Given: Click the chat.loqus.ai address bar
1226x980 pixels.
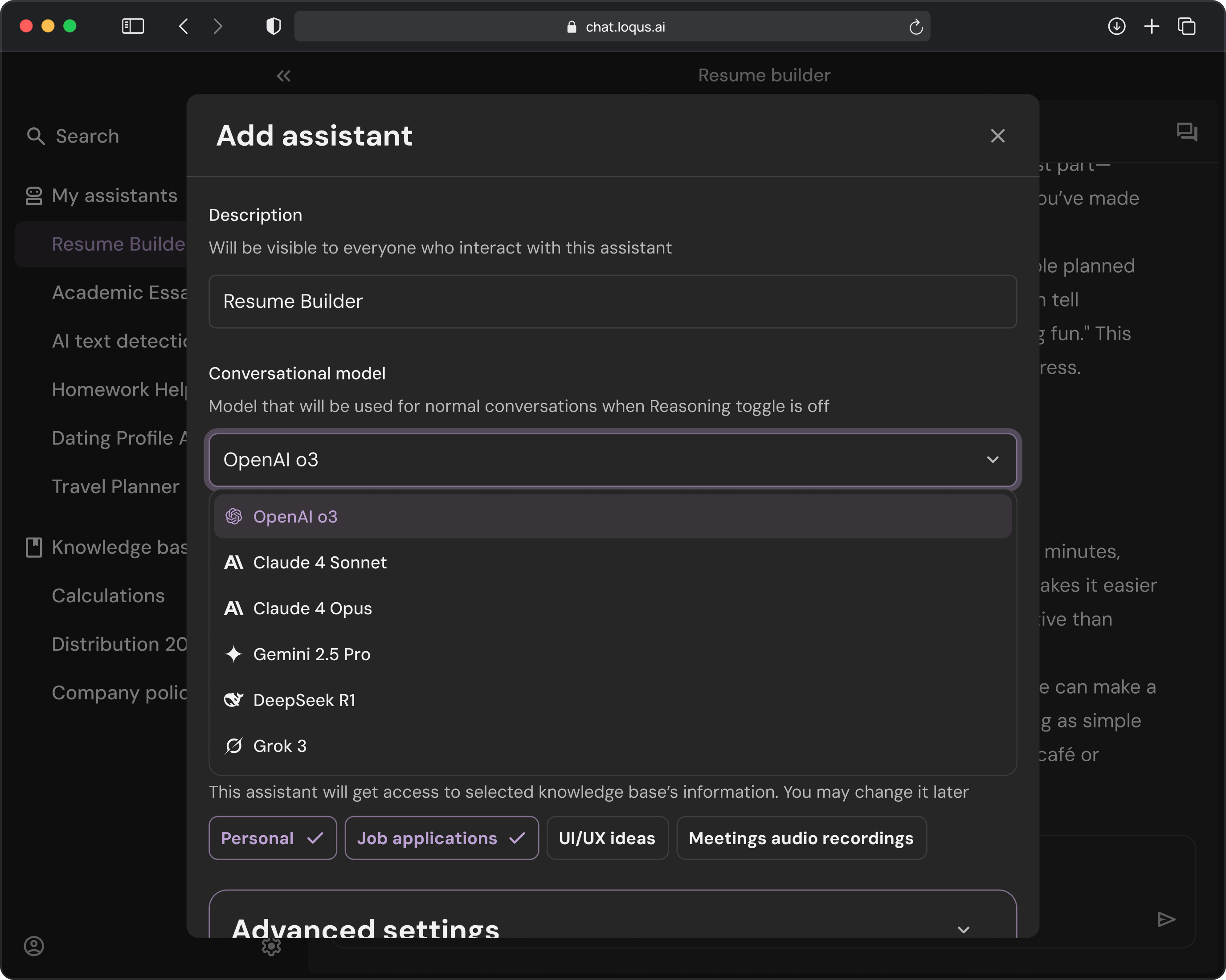Looking at the screenshot, I should tap(612, 27).
